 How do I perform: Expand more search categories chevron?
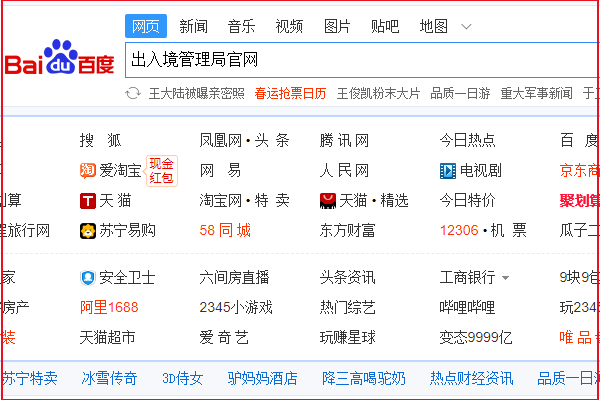[466, 27]
